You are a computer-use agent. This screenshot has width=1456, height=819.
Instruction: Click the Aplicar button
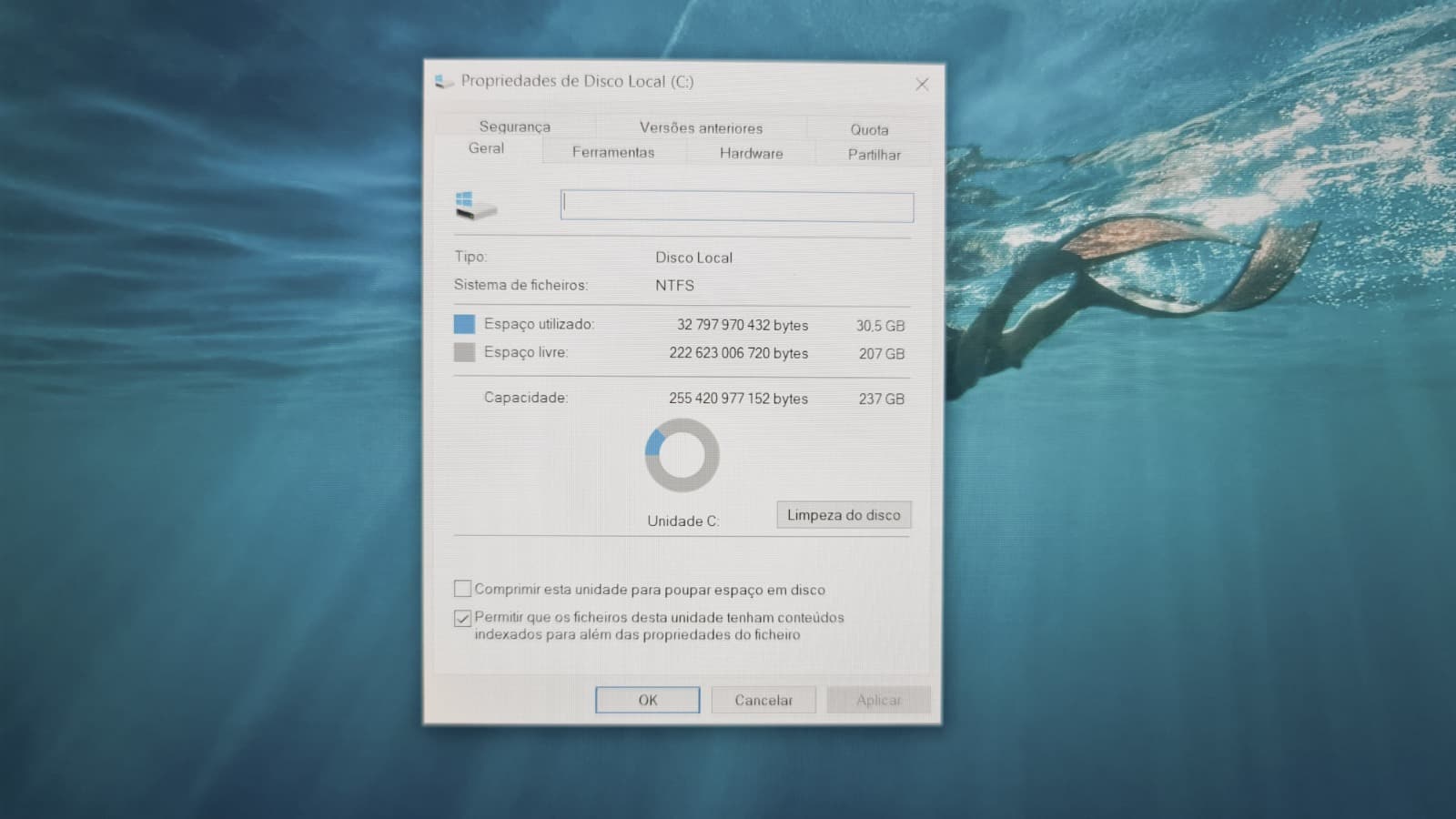(878, 700)
